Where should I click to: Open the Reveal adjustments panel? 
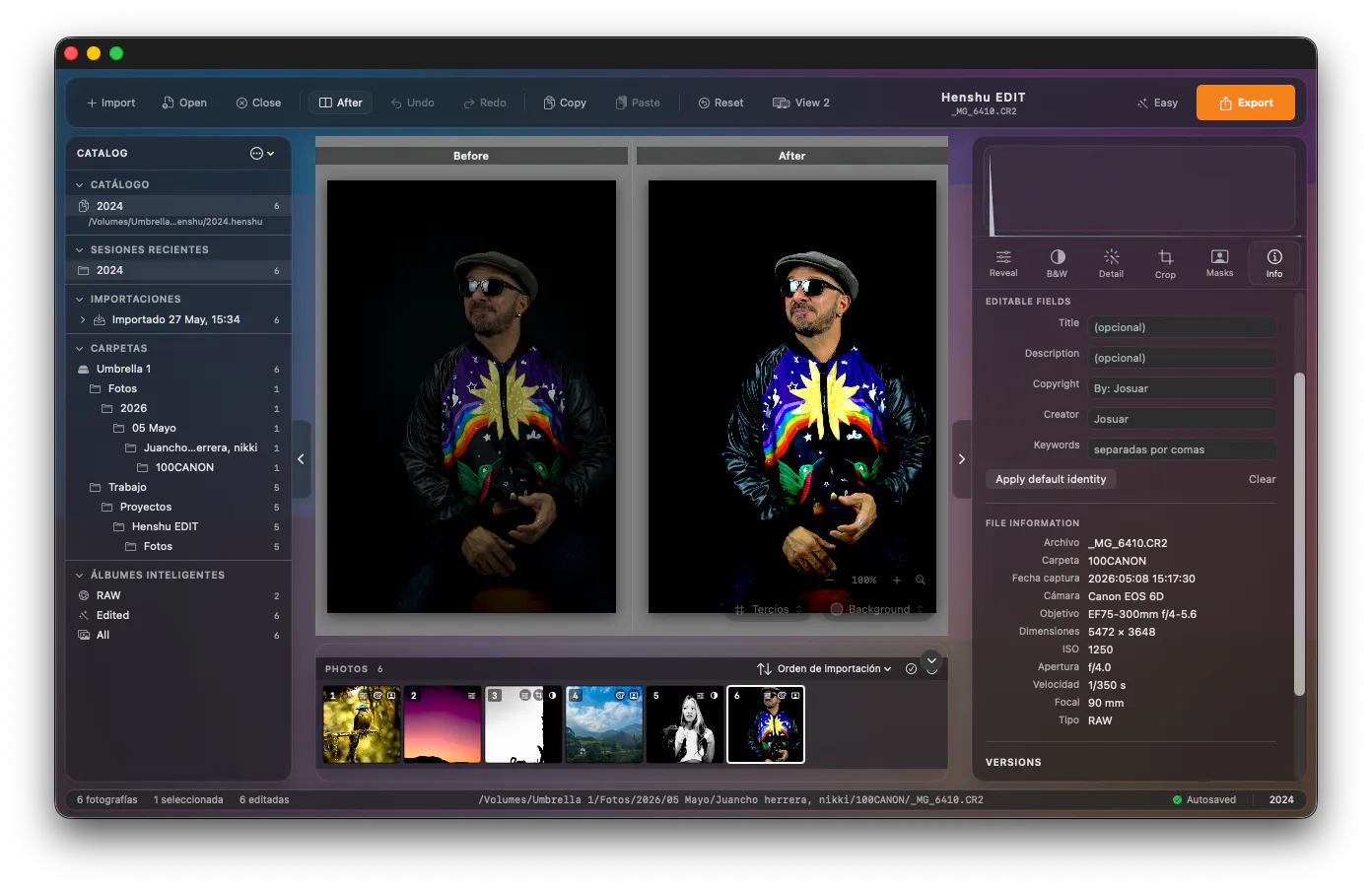(1003, 263)
